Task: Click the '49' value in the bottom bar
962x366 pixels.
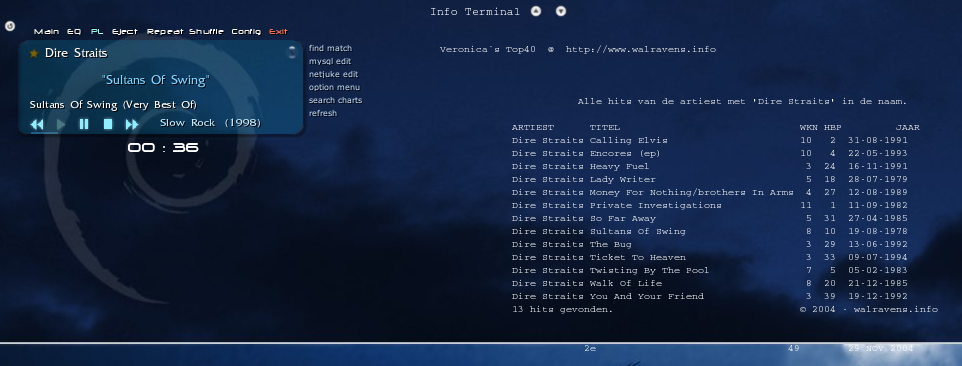Action: click(794, 348)
